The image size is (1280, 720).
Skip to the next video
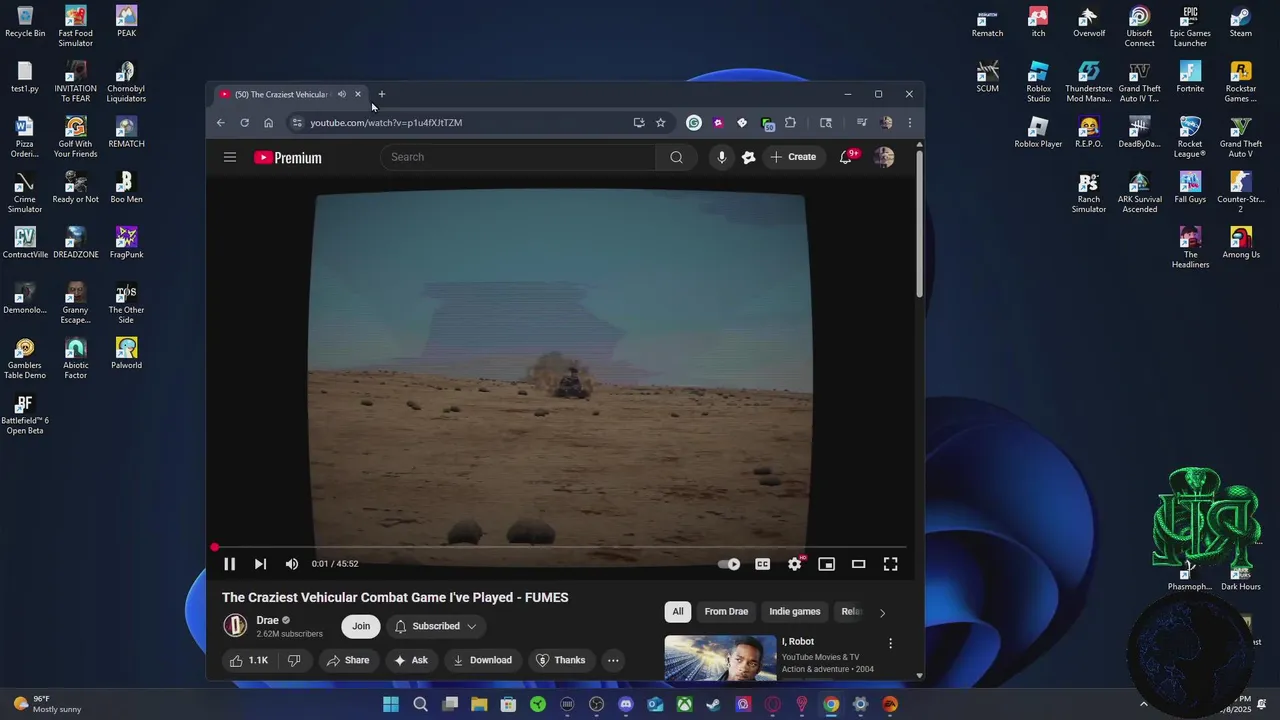(260, 564)
